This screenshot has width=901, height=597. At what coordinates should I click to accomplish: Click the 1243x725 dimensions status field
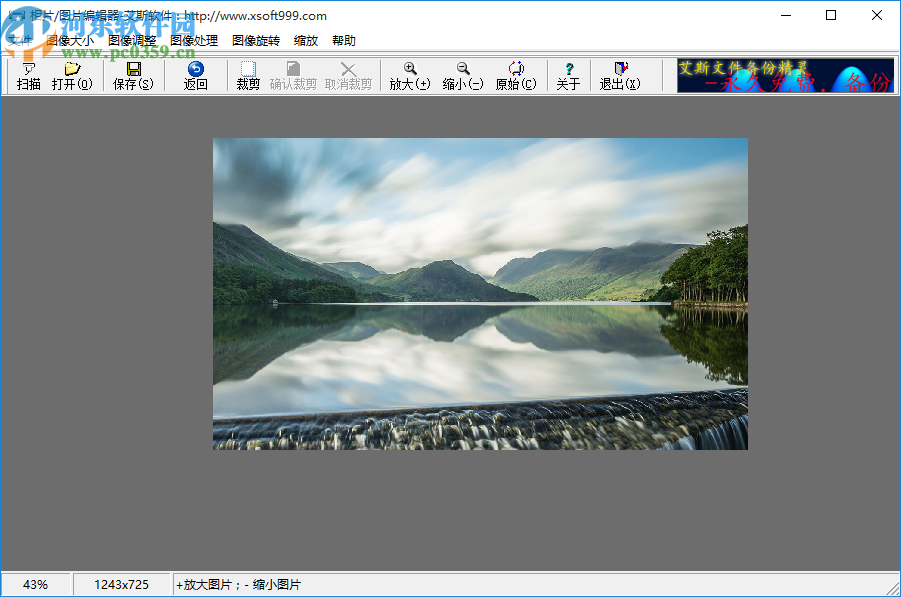coord(121,584)
